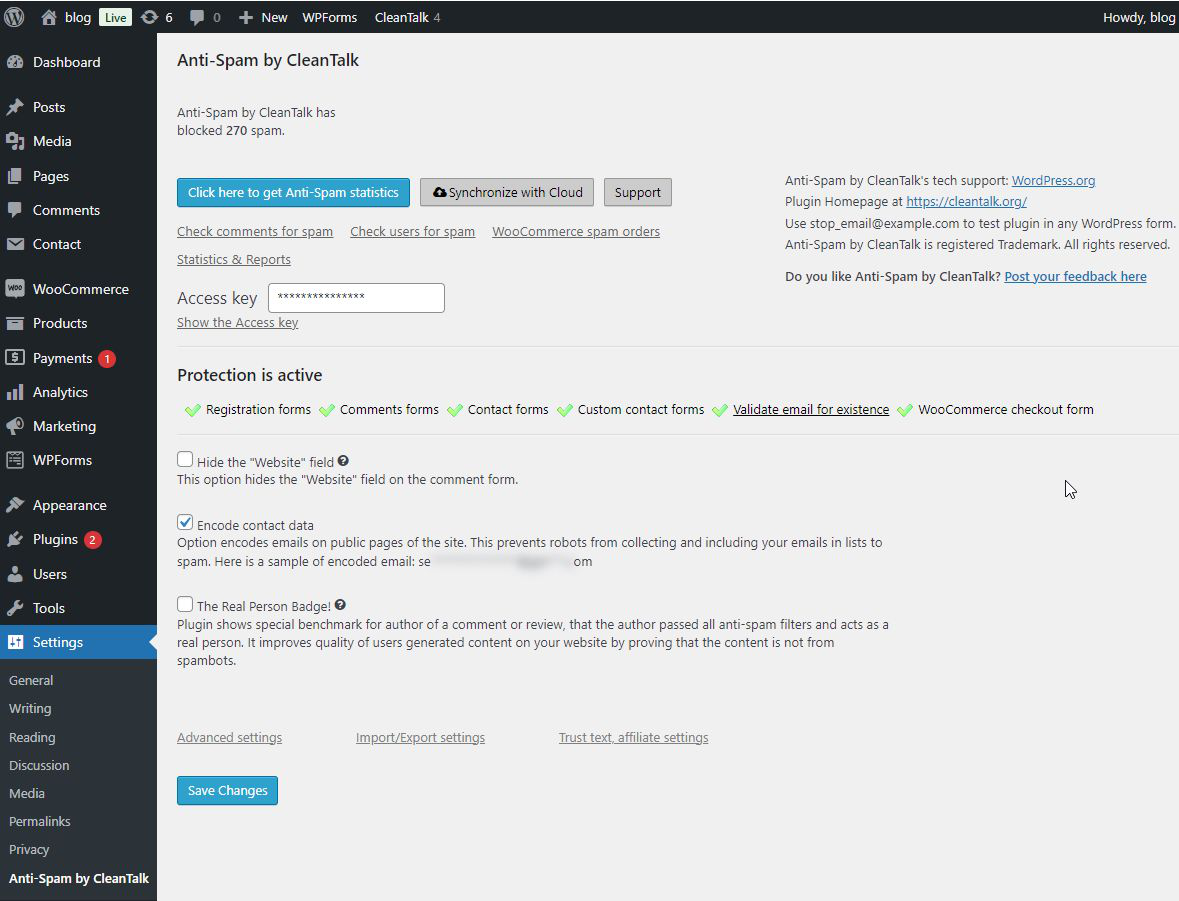The image size is (1179, 901).
Task: Click the Appearance paintbrush icon
Action: [15, 505]
